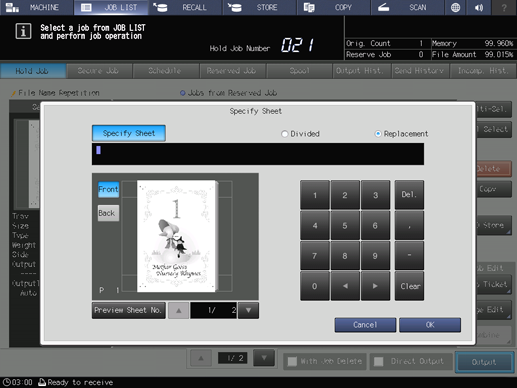Click the Preview Sheet No. button
The width and height of the screenshot is (517, 388).
point(129,310)
